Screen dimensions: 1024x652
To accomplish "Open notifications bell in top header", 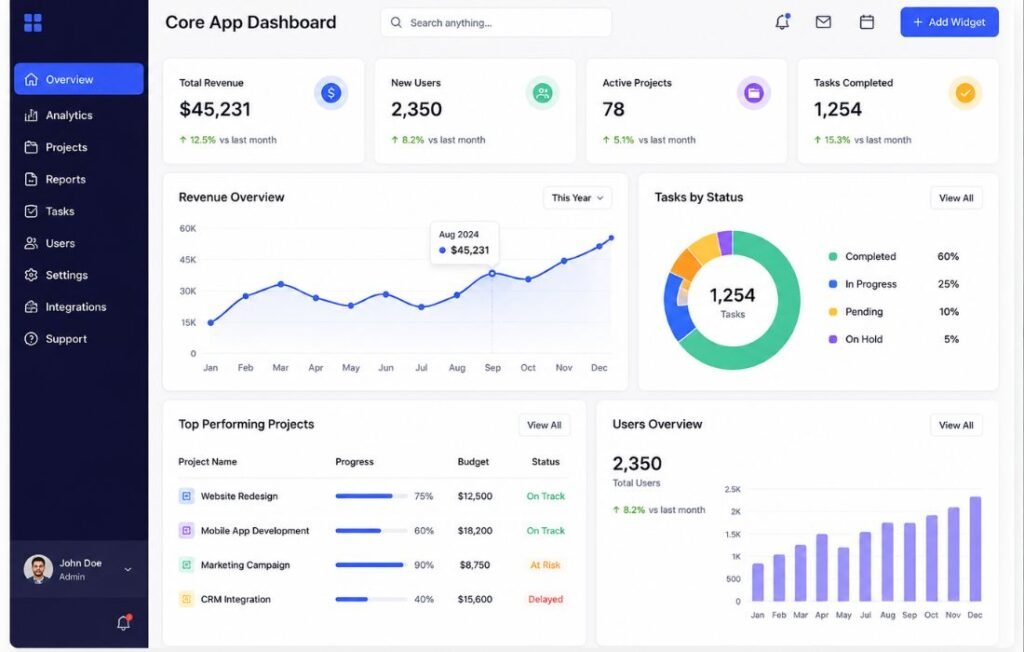I will tap(782, 22).
